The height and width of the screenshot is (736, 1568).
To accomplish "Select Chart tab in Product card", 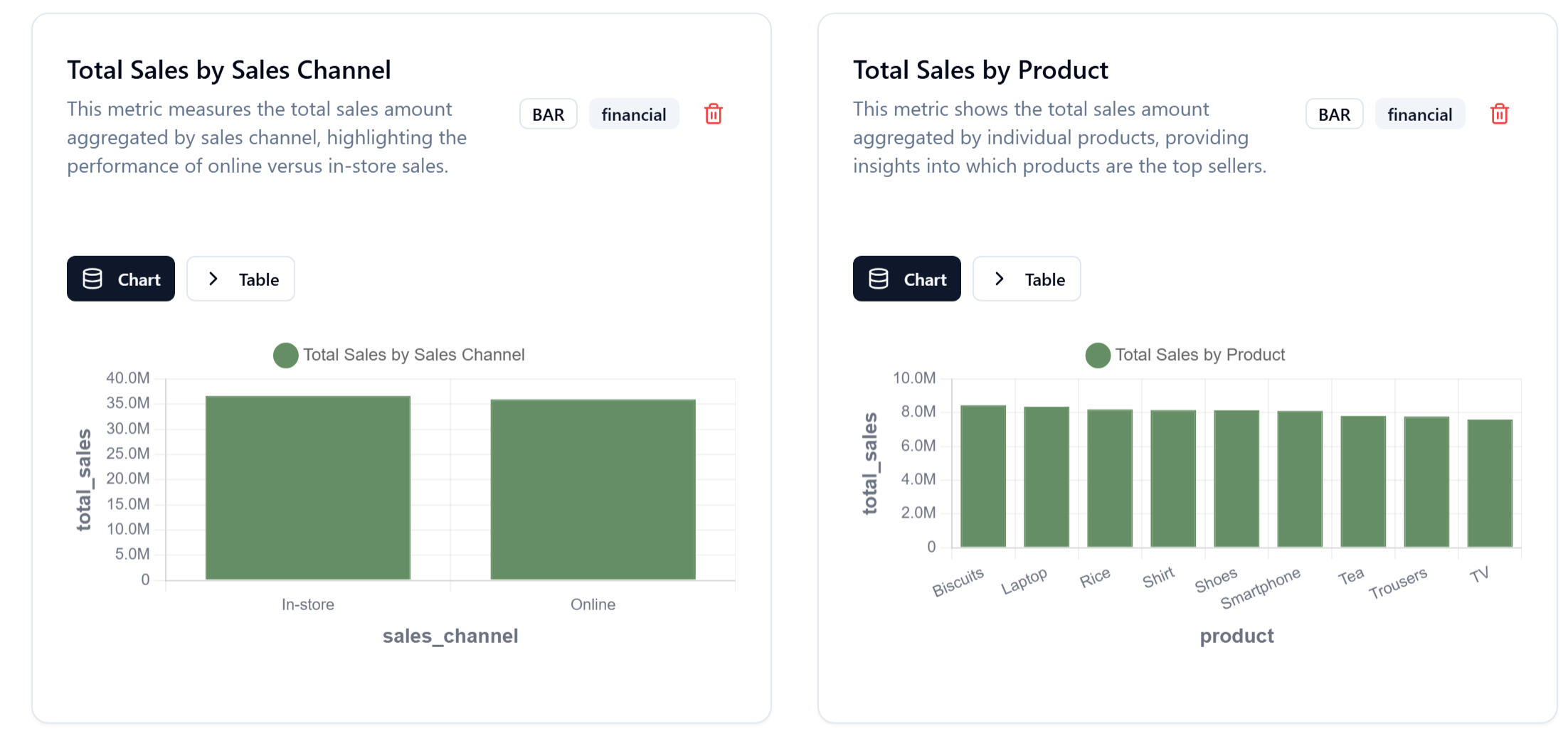I will tap(907, 279).
